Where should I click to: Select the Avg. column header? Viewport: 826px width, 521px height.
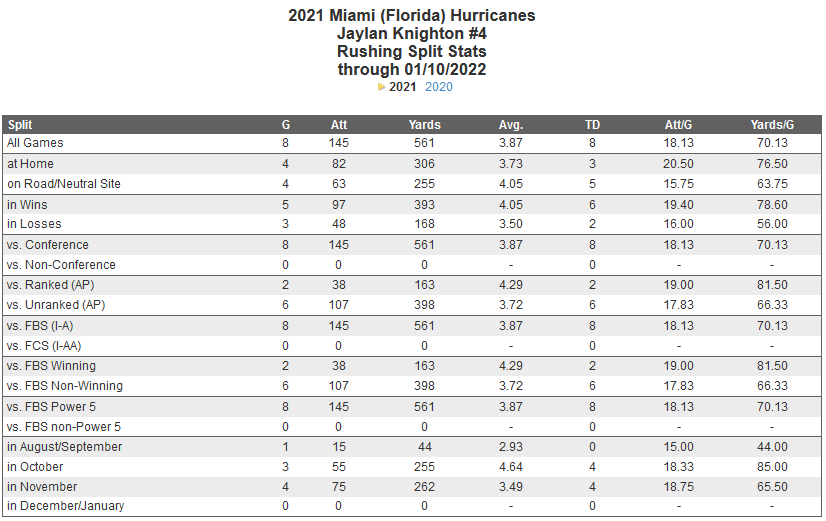click(x=511, y=125)
